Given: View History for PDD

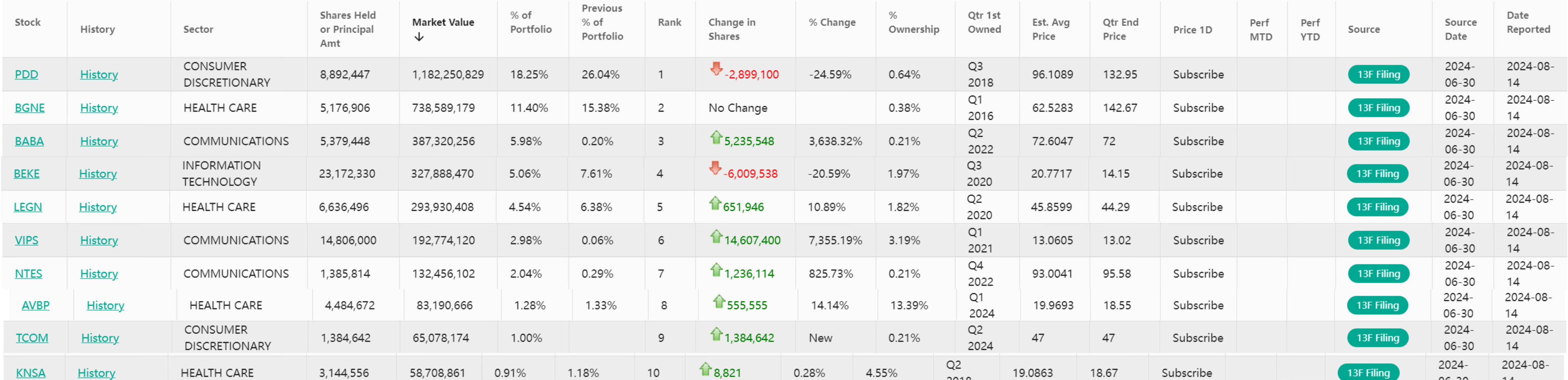Looking at the screenshot, I should pos(99,75).
